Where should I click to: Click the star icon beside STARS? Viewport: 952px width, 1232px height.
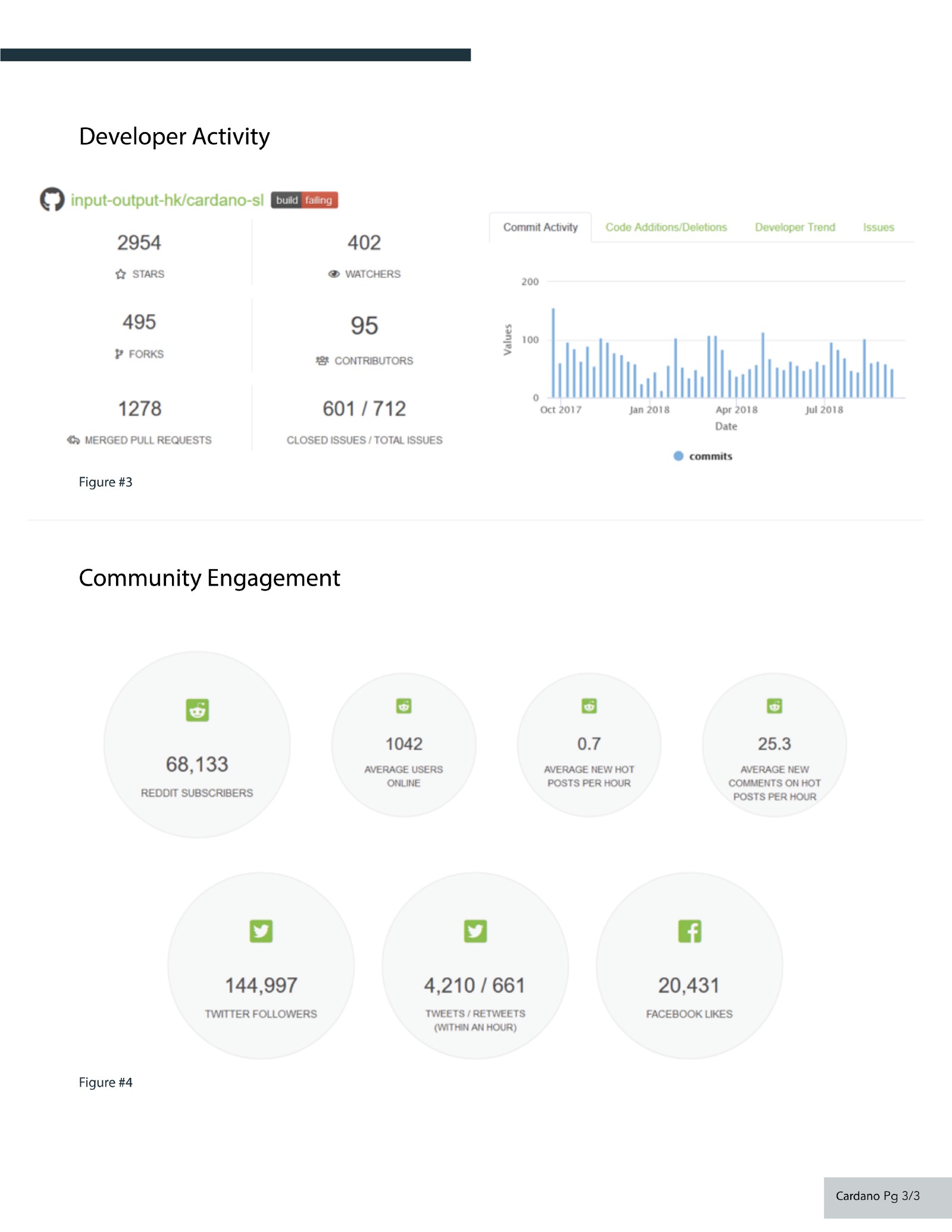coord(121,274)
